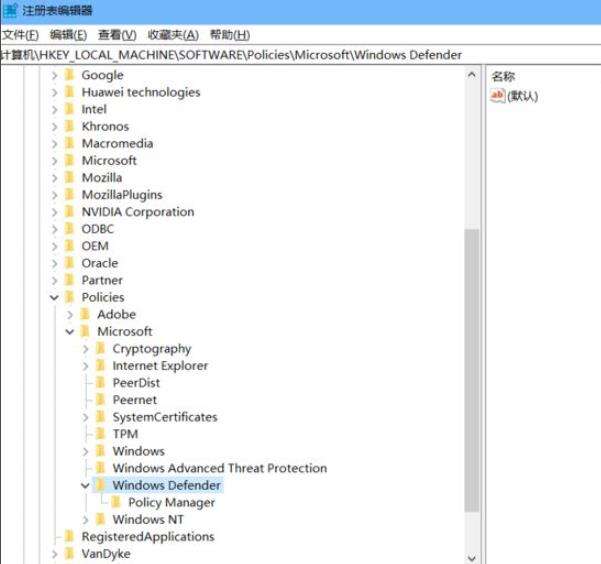Select the Policy Manager key
The image size is (601, 564).
point(171,503)
